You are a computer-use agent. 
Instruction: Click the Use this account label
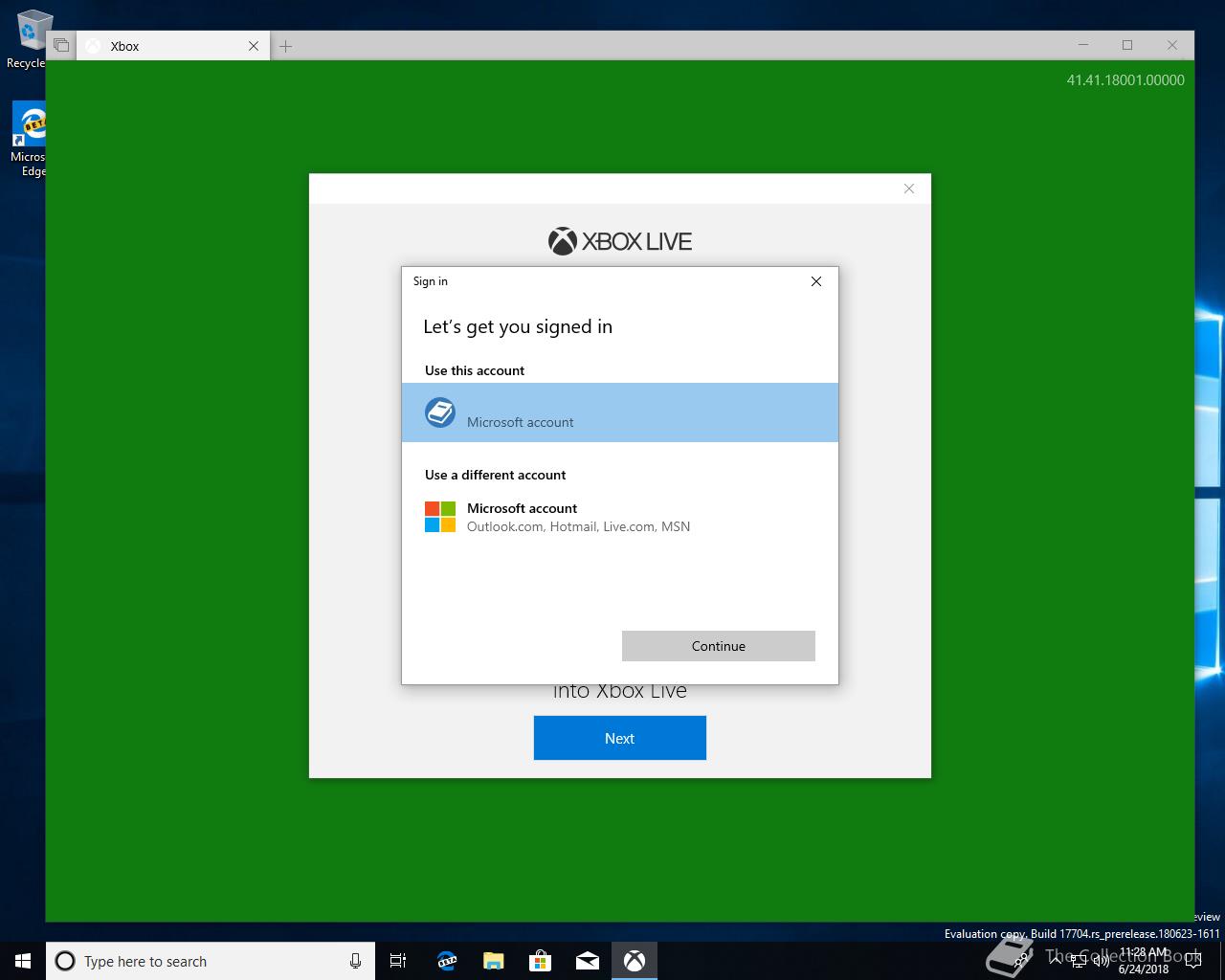pyautogui.click(x=475, y=370)
